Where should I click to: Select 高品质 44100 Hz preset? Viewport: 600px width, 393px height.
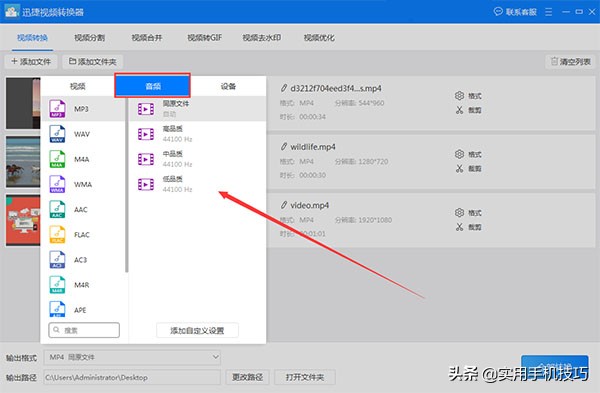[197, 134]
